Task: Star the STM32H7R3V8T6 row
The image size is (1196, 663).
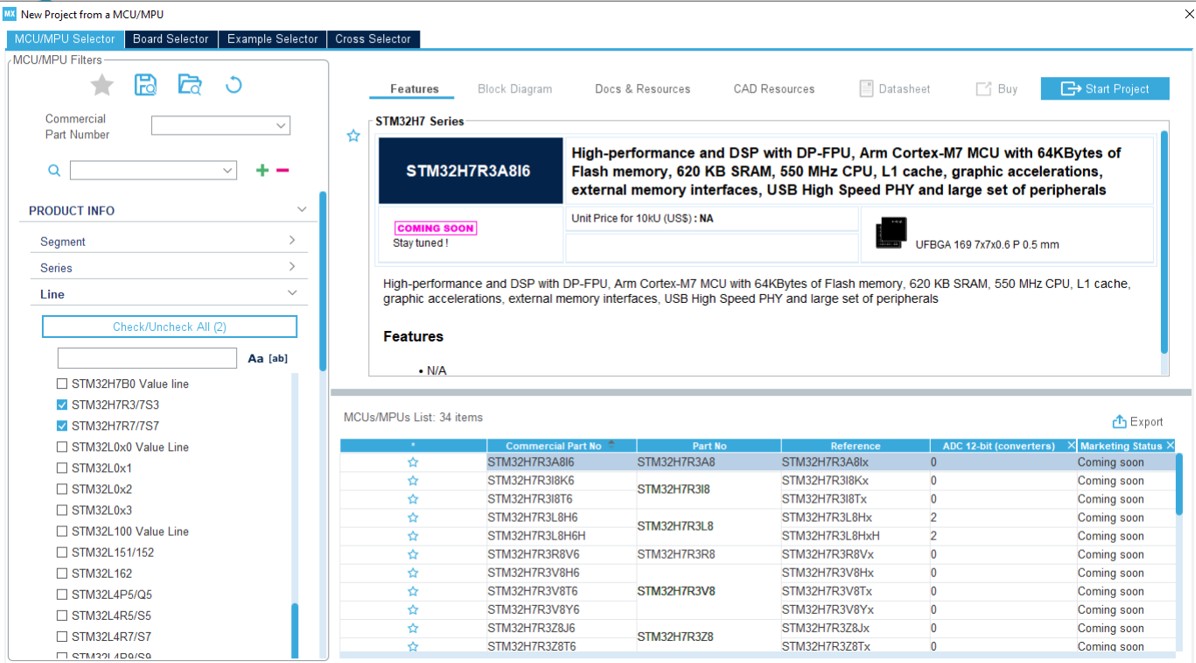Action: 413,591
